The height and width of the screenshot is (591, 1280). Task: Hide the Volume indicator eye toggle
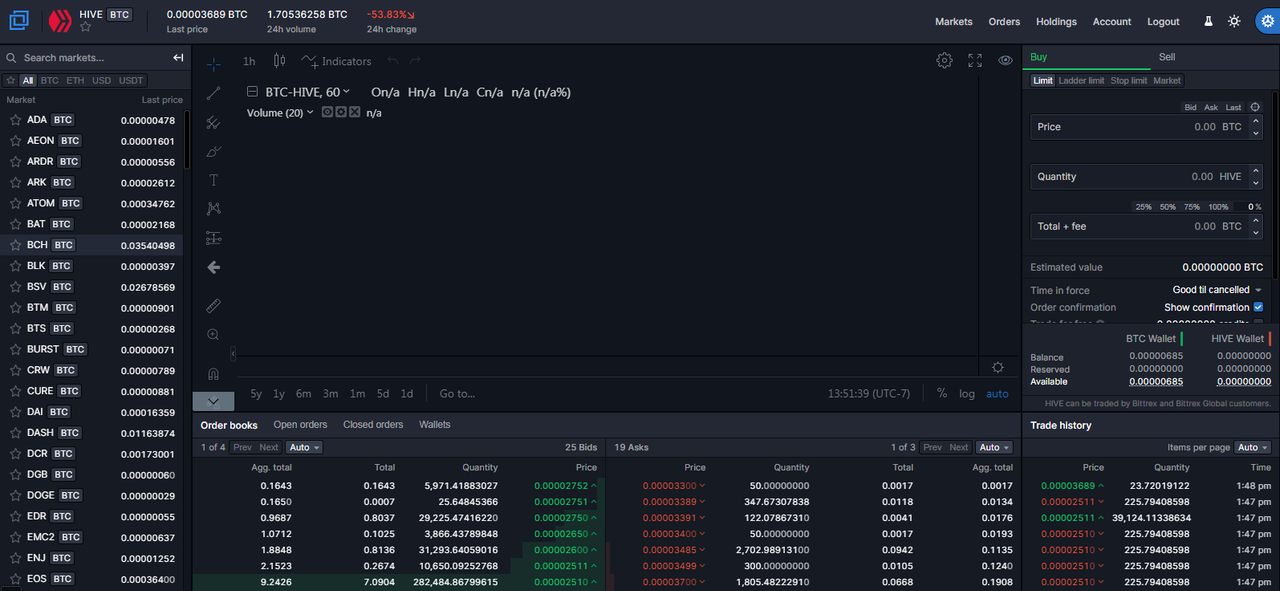(327, 112)
